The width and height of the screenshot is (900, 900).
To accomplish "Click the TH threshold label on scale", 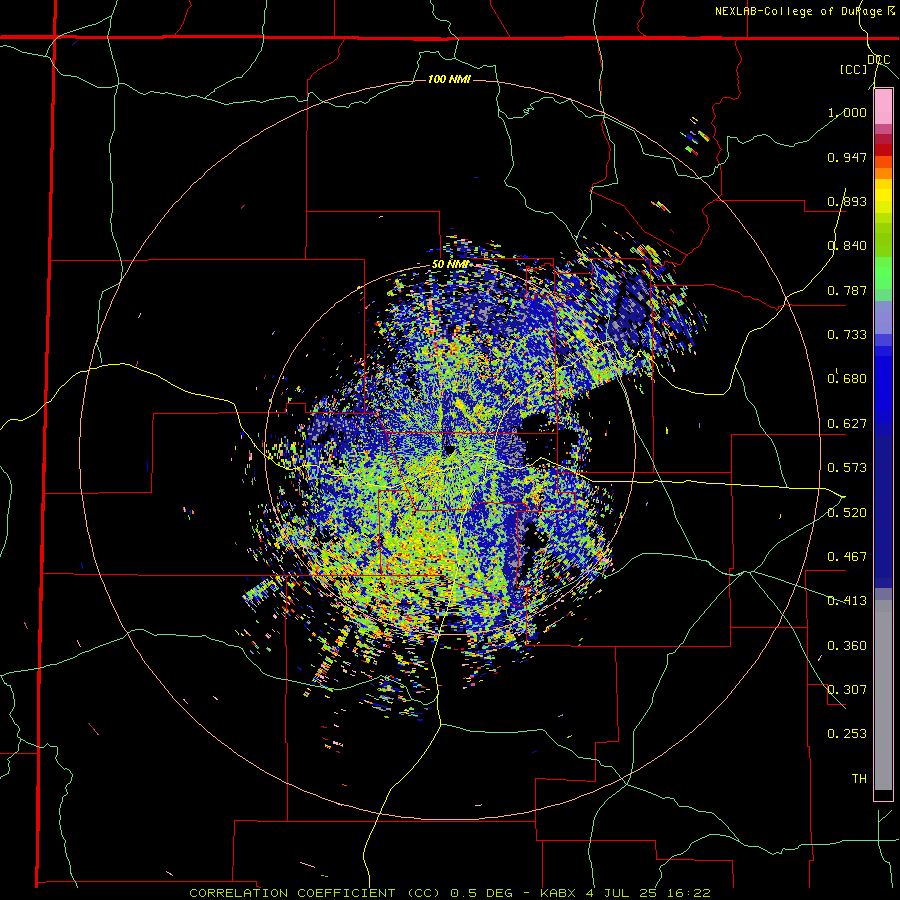I will (x=859, y=778).
